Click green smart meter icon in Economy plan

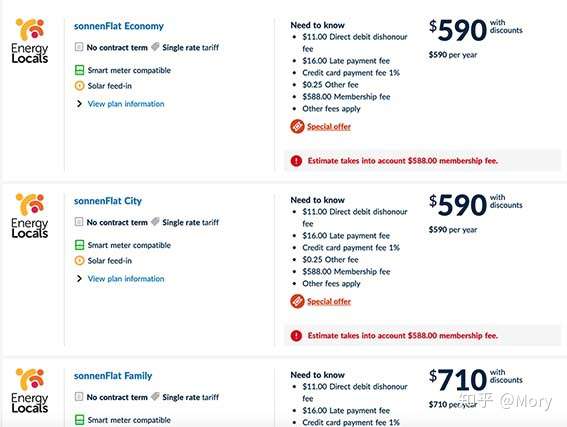click(x=80, y=70)
